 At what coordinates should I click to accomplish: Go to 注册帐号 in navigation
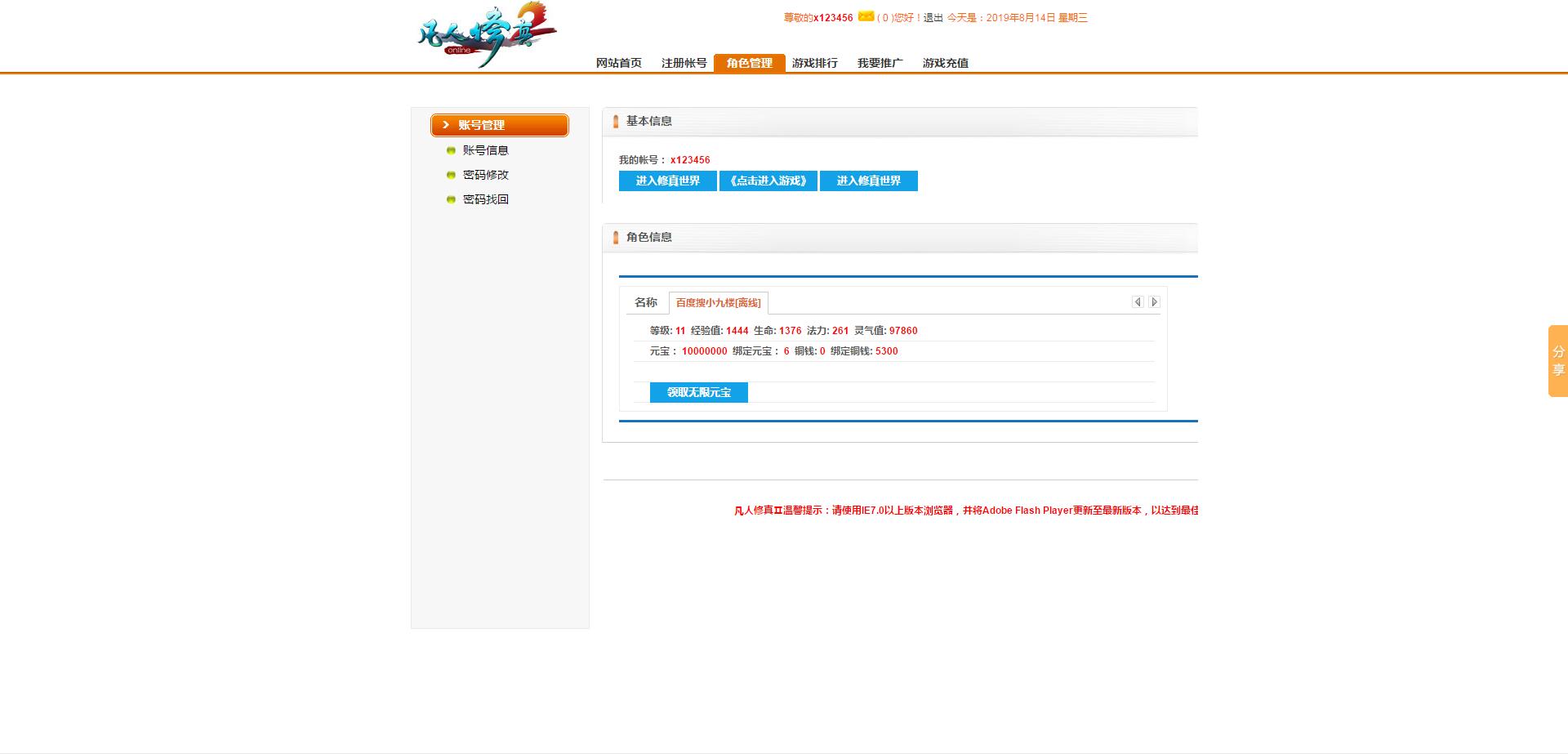684,63
